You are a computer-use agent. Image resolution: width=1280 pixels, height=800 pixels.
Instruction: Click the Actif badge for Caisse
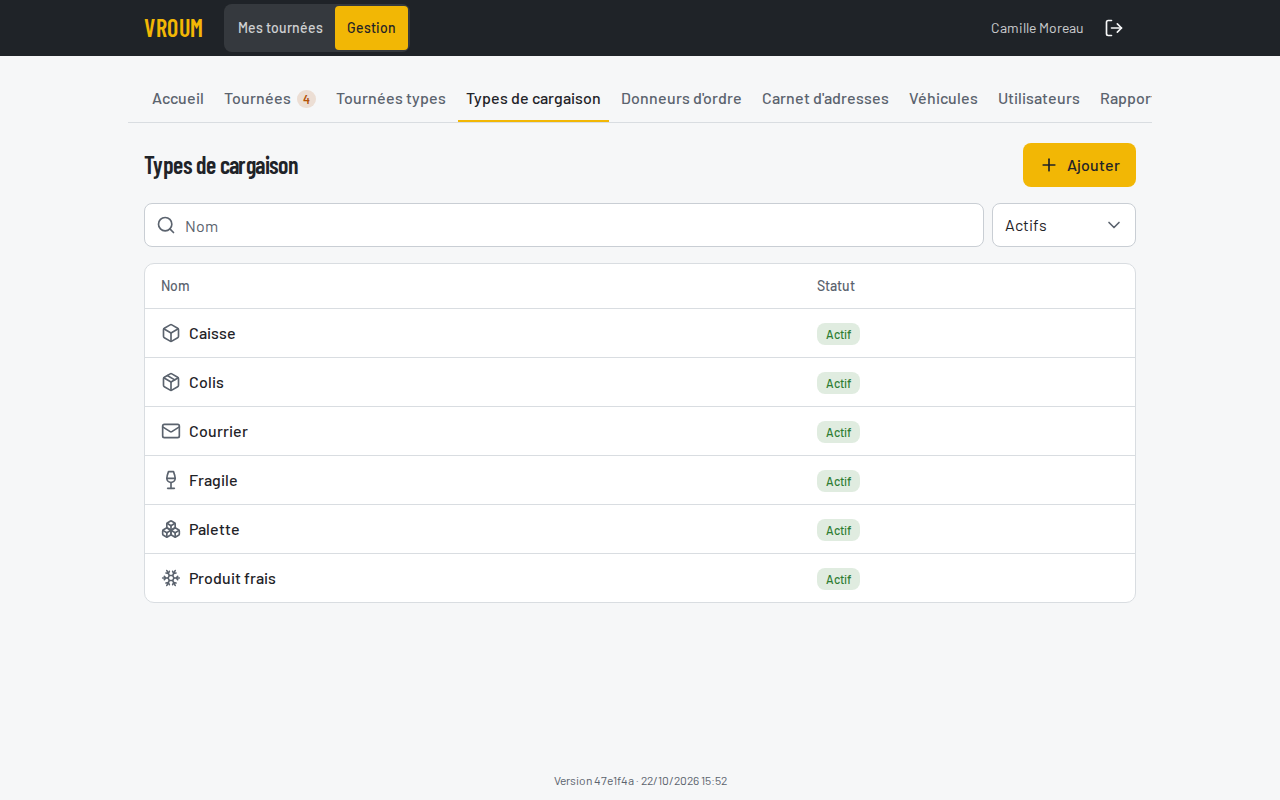click(x=838, y=334)
